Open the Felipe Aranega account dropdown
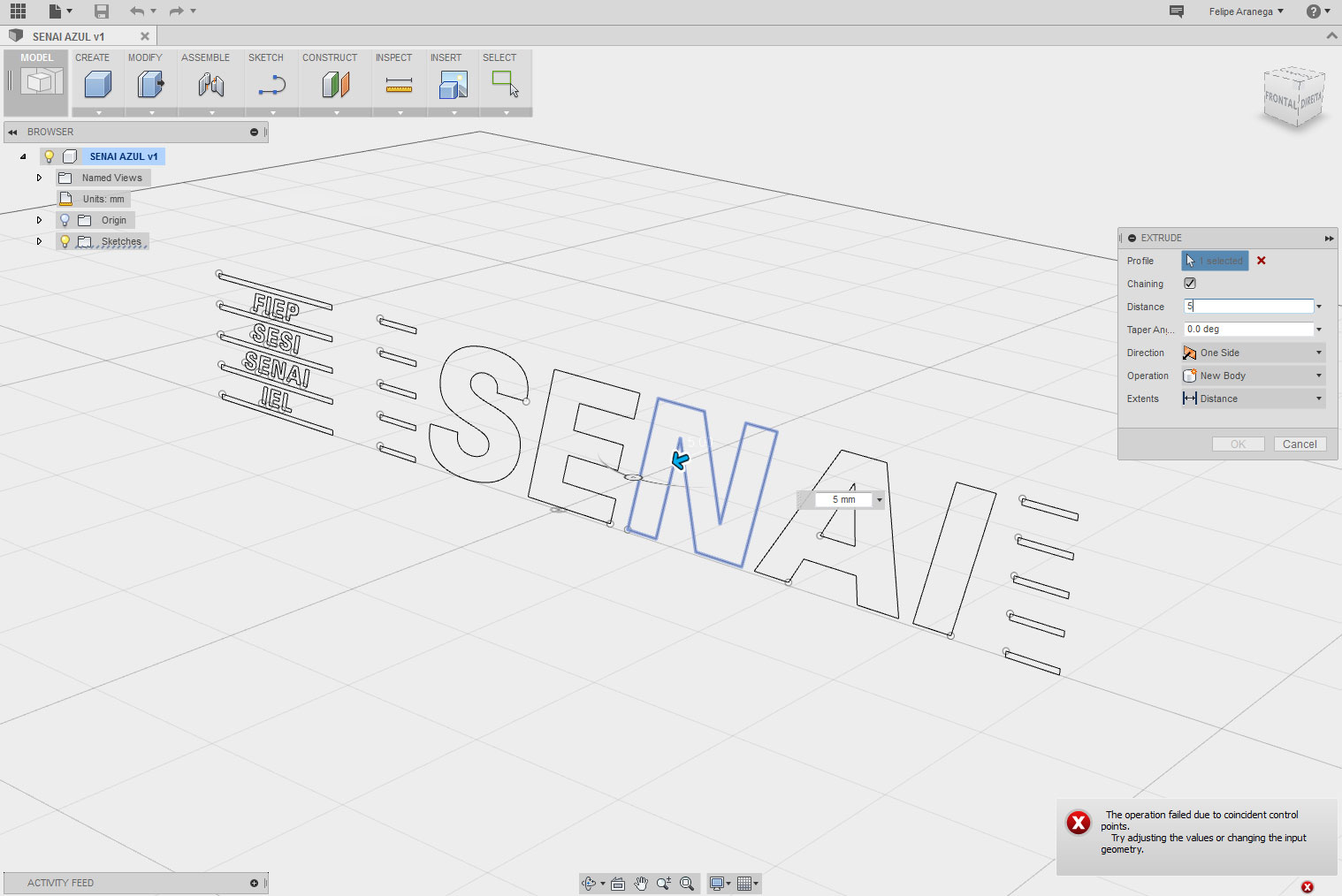The height and width of the screenshot is (896, 1342). click(x=1247, y=11)
